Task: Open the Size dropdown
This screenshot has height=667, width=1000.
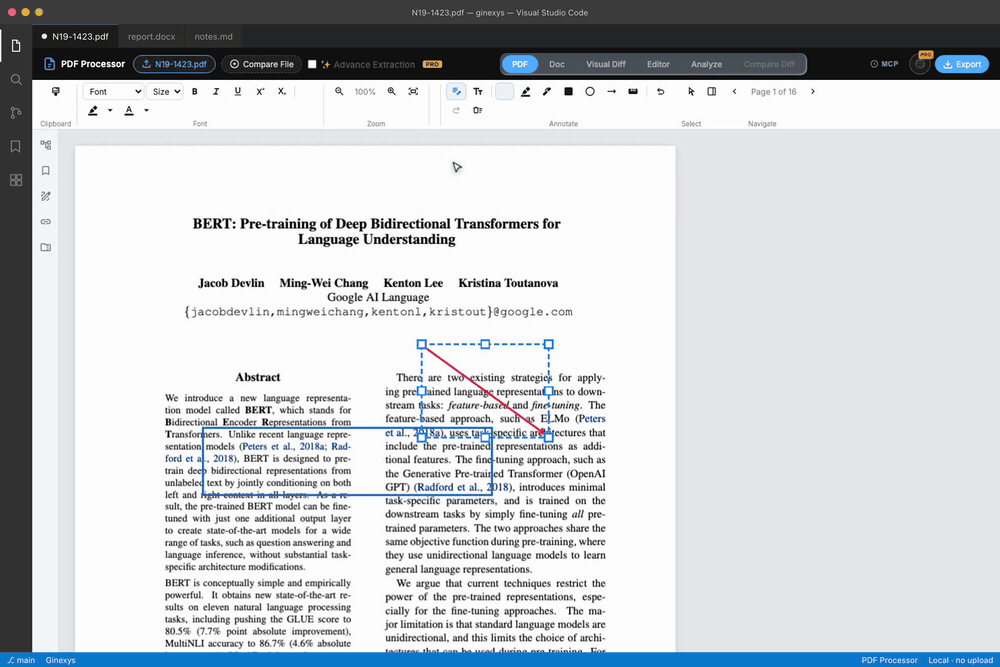Action: click(165, 92)
